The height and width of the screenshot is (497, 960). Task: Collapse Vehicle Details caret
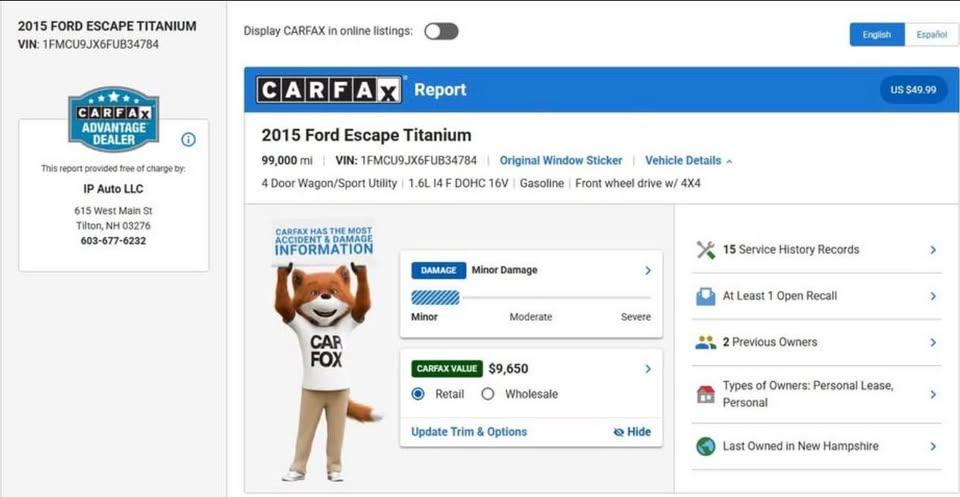pos(729,162)
